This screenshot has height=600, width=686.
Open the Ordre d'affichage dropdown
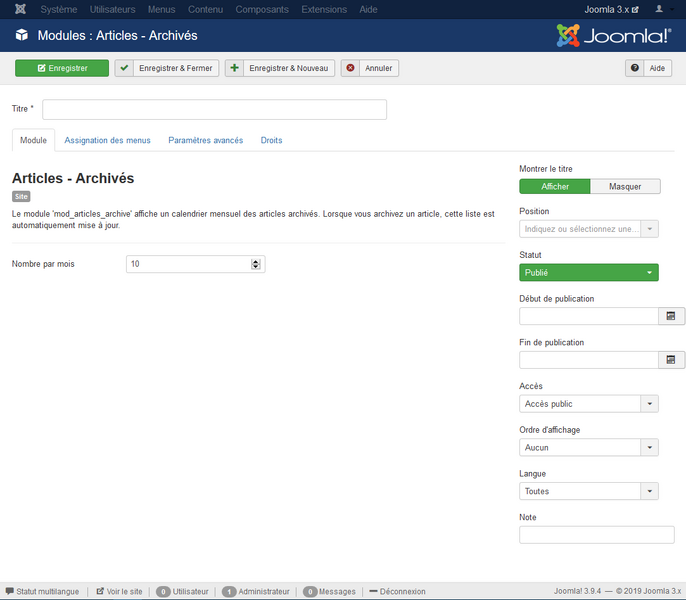[x=588, y=448]
